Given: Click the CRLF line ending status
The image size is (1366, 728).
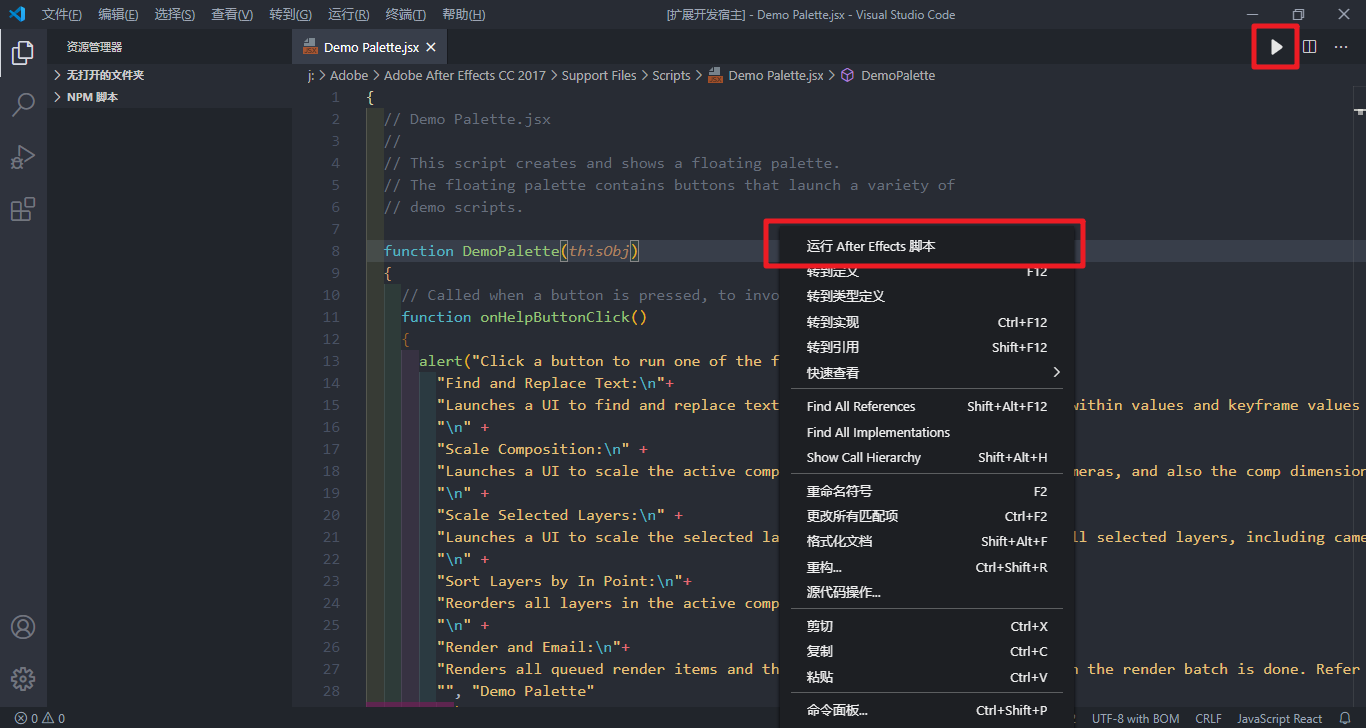Looking at the screenshot, I should [x=1208, y=718].
